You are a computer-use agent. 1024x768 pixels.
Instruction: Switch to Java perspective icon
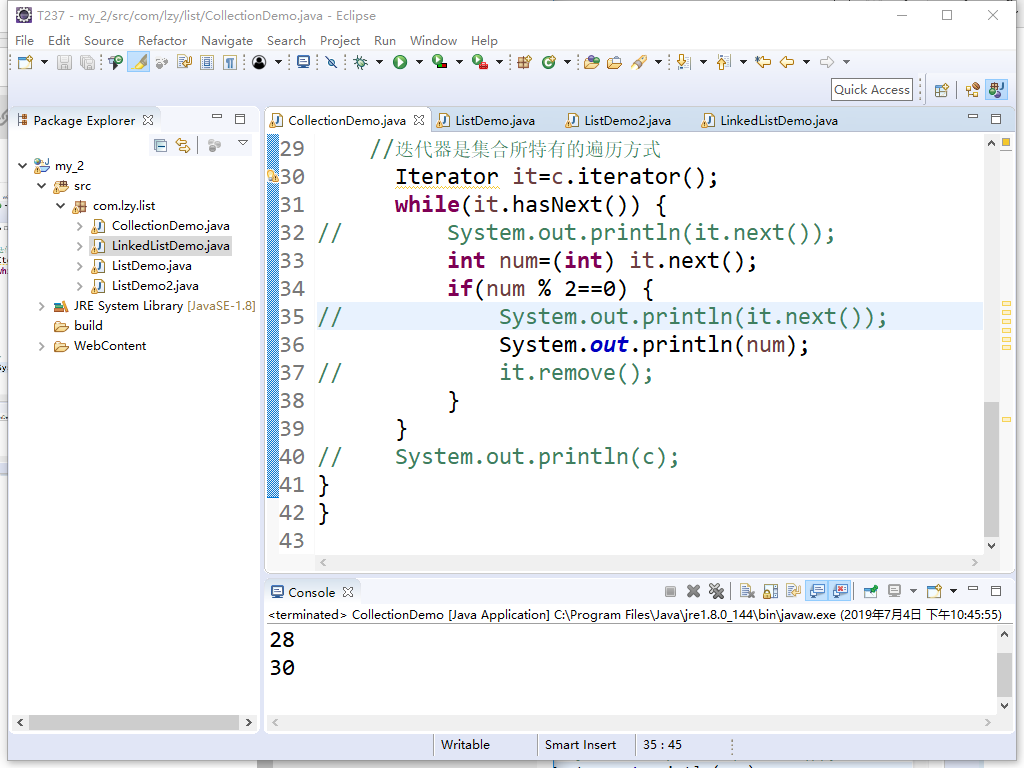click(x=997, y=90)
